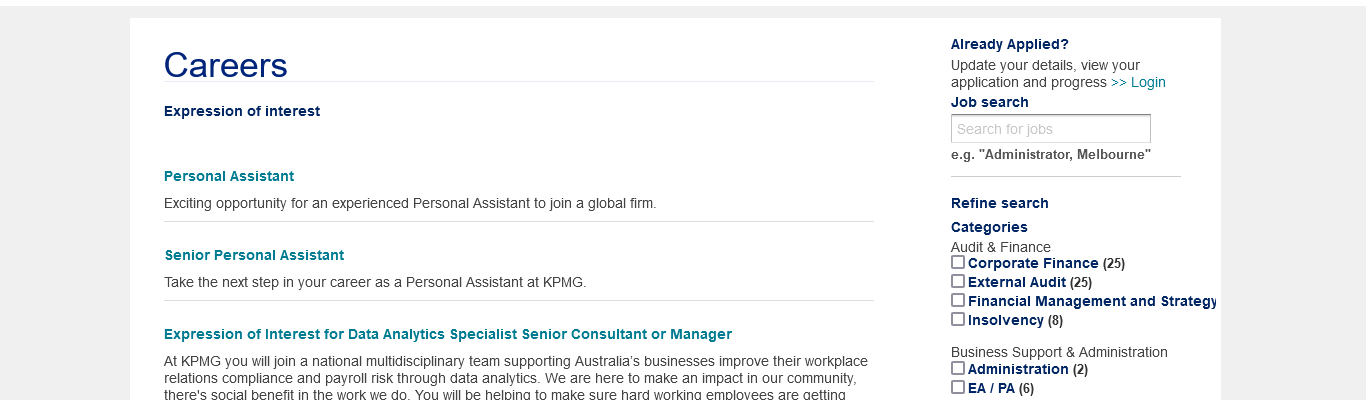The image size is (1366, 400).
Task: Click the Careers page heading
Action: (226, 65)
